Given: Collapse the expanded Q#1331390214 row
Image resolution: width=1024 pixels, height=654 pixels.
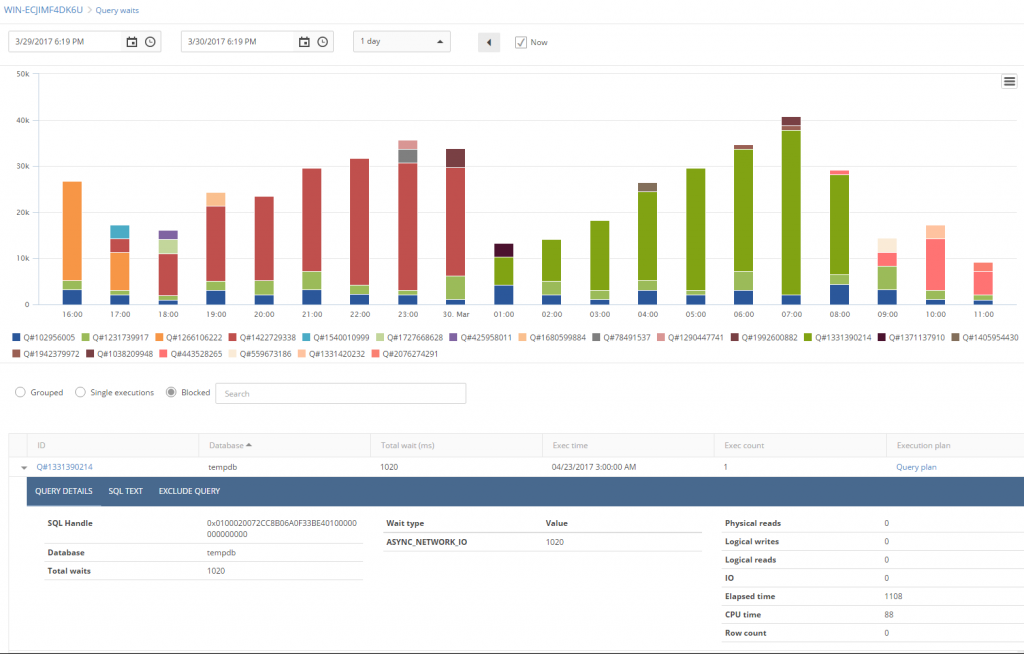Looking at the screenshot, I should coord(24,467).
